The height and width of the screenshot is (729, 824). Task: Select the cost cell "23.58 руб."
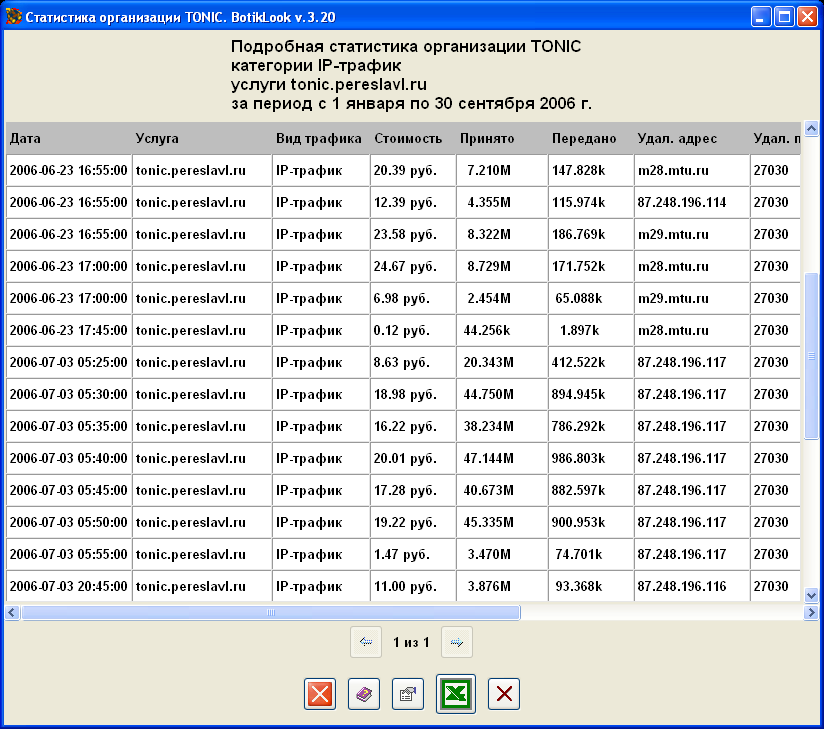tap(413, 234)
